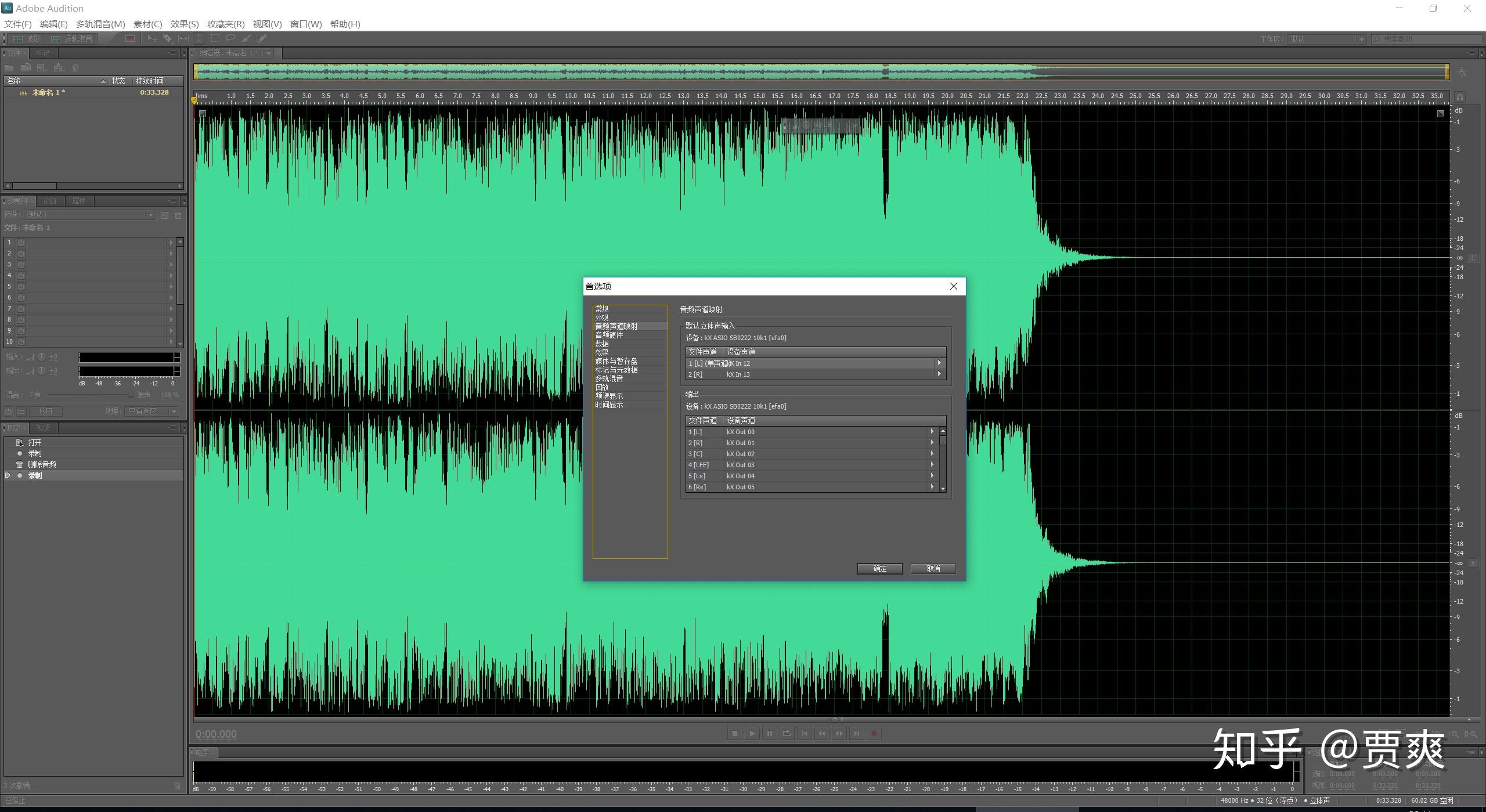Save the effects rack preset icon
The image size is (1486, 812).
(x=165, y=215)
